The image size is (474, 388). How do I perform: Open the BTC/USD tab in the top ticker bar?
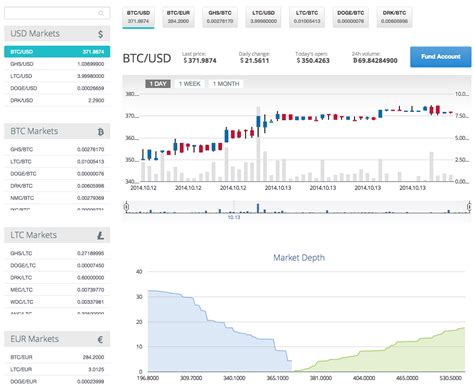[x=138, y=17]
